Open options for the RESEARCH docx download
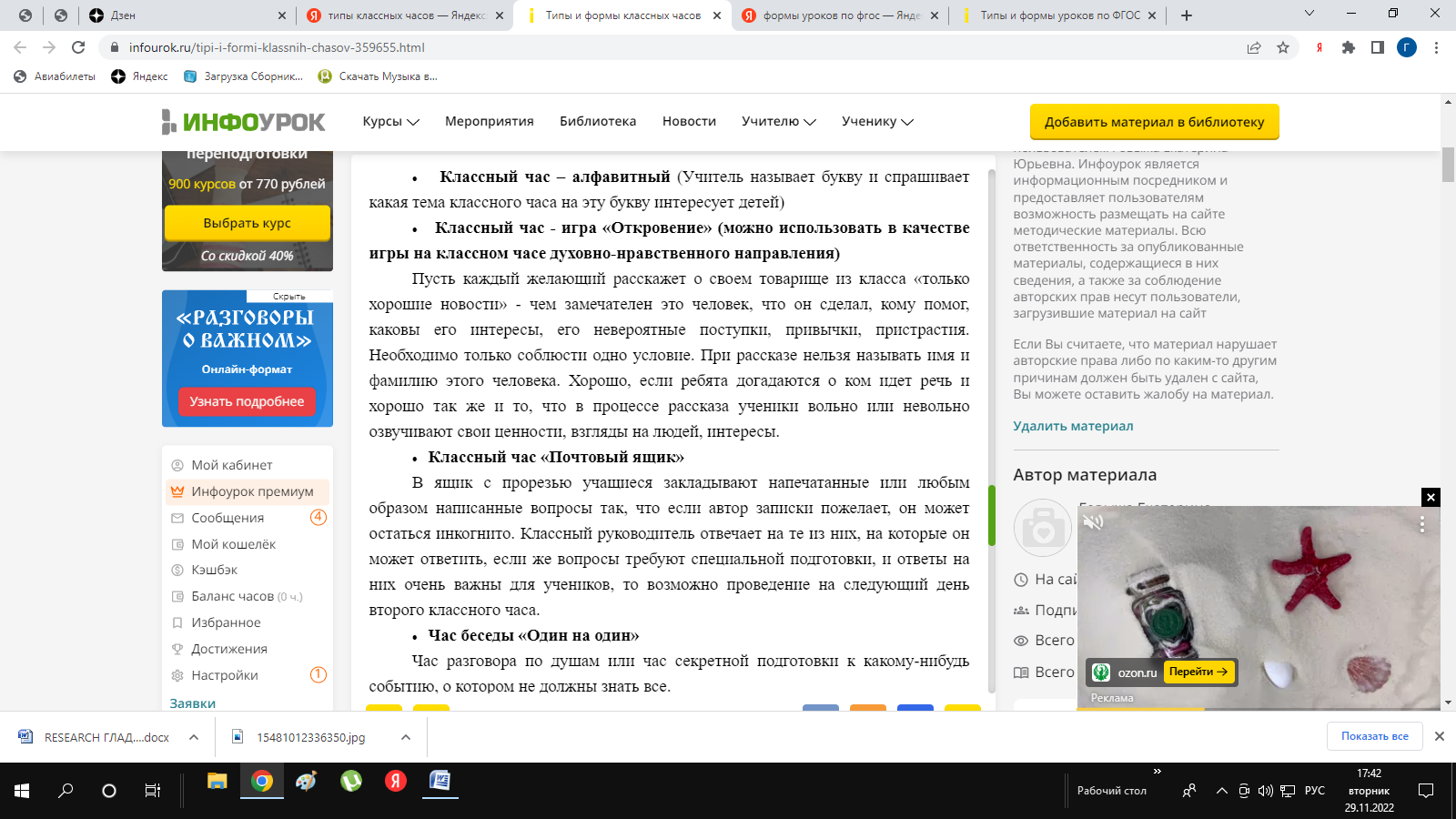Viewport: 1456px width, 819px height. click(194, 737)
